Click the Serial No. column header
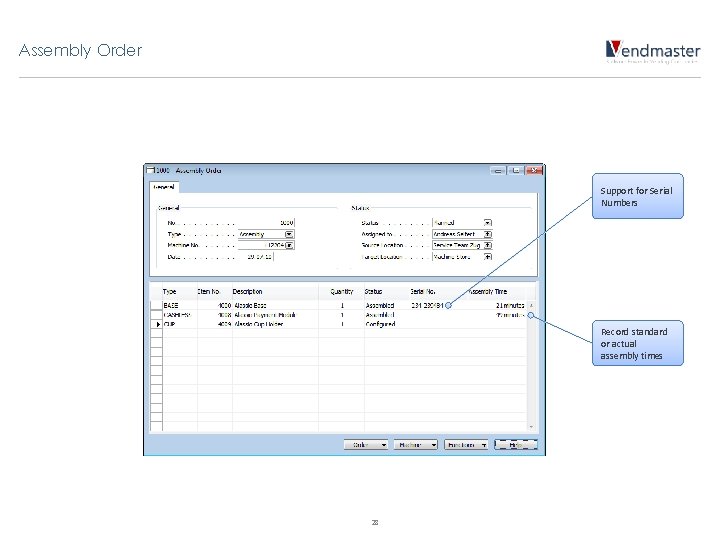The width and height of the screenshot is (720, 540). pos(438,292)
